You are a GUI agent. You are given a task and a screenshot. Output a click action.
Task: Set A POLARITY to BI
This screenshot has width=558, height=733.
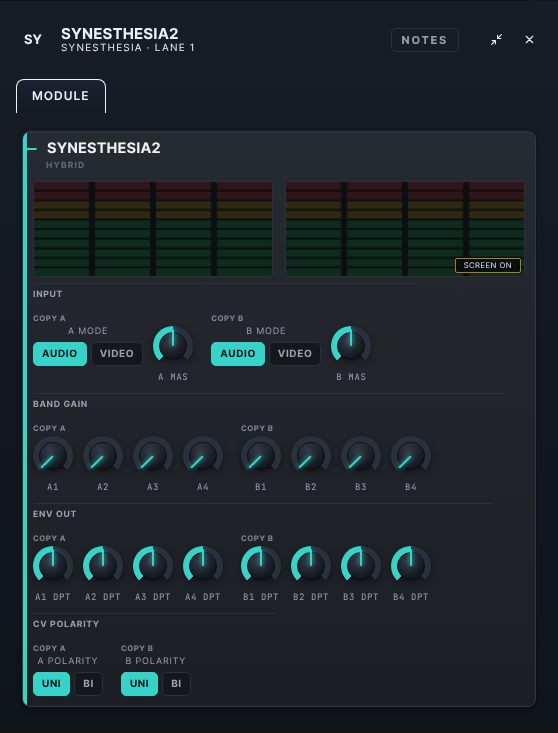pyautogui.click(x=88, y=684)
